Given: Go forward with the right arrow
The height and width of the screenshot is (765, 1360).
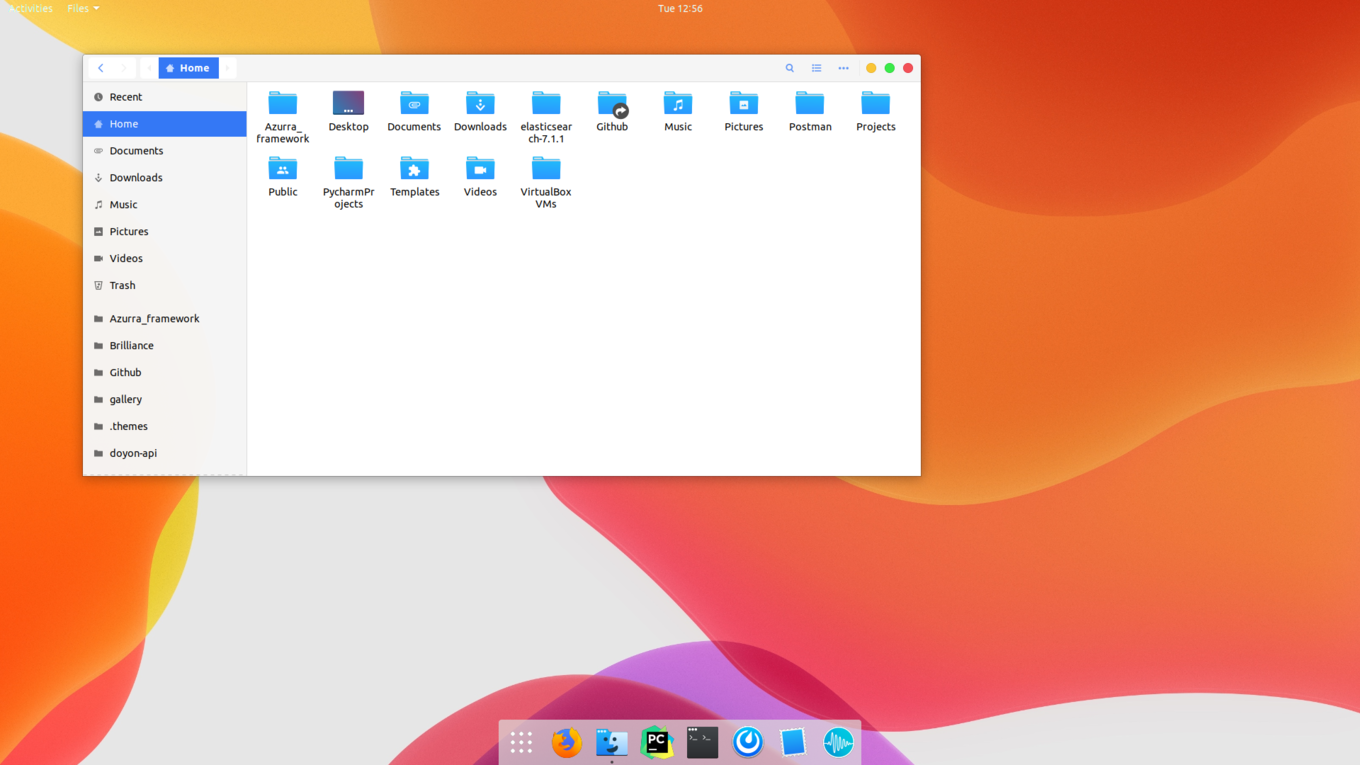Looking at the screenshot, I should tap(124, 68).
